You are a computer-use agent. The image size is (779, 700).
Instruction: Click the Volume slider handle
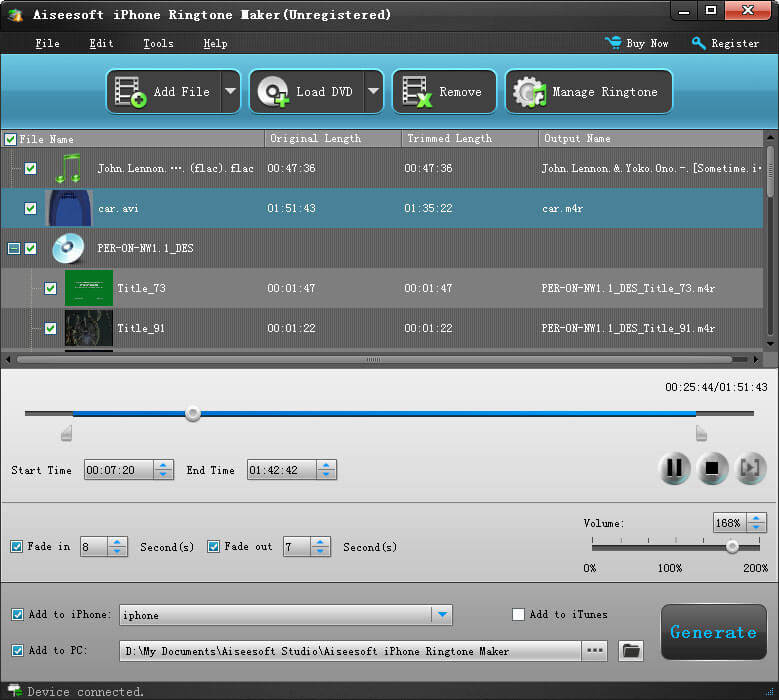pyautogui.click(x=732, y=546)
